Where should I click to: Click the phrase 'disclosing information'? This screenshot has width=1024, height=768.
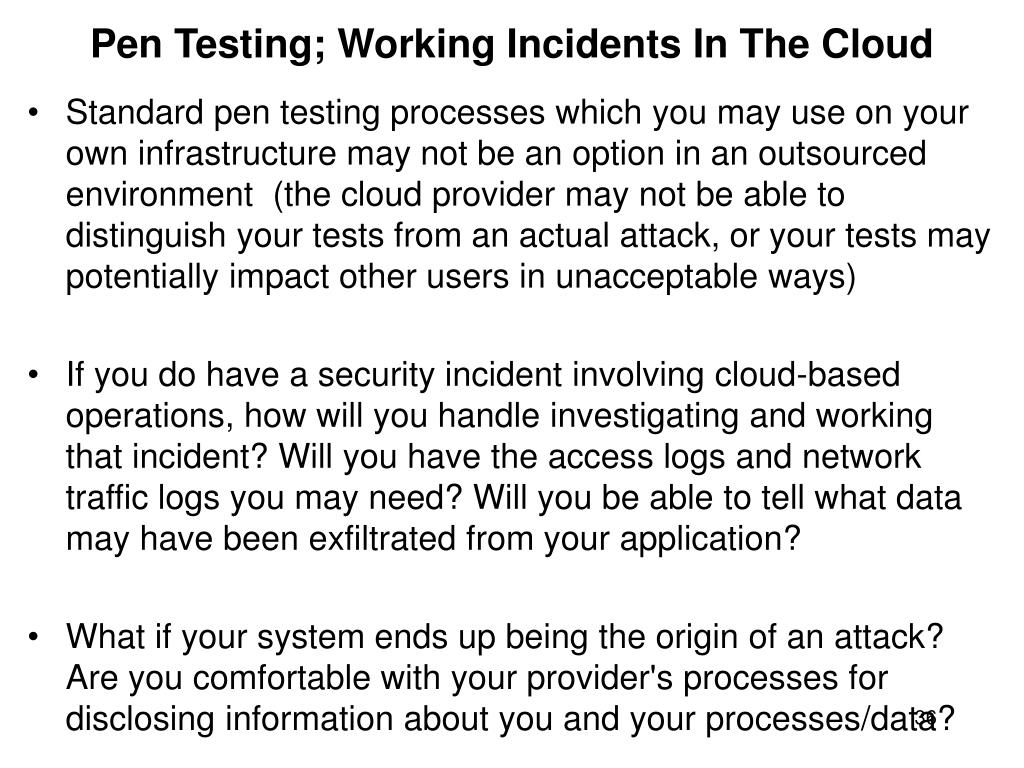pos(230,719)
